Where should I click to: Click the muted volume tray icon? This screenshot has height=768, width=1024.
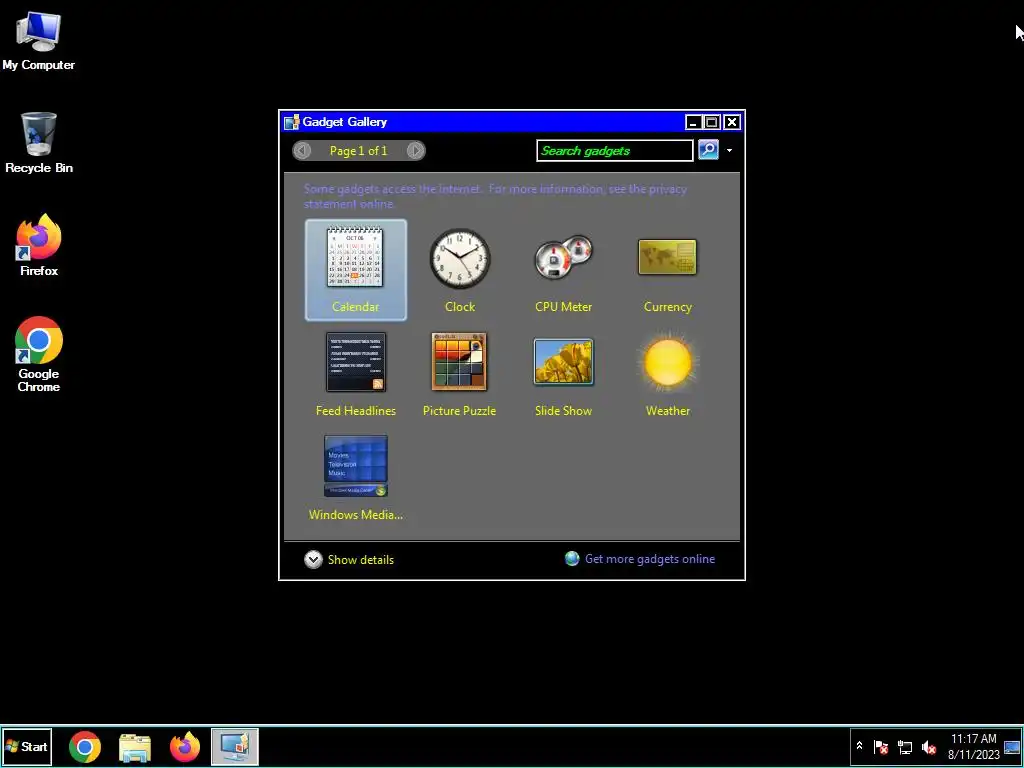929,747
